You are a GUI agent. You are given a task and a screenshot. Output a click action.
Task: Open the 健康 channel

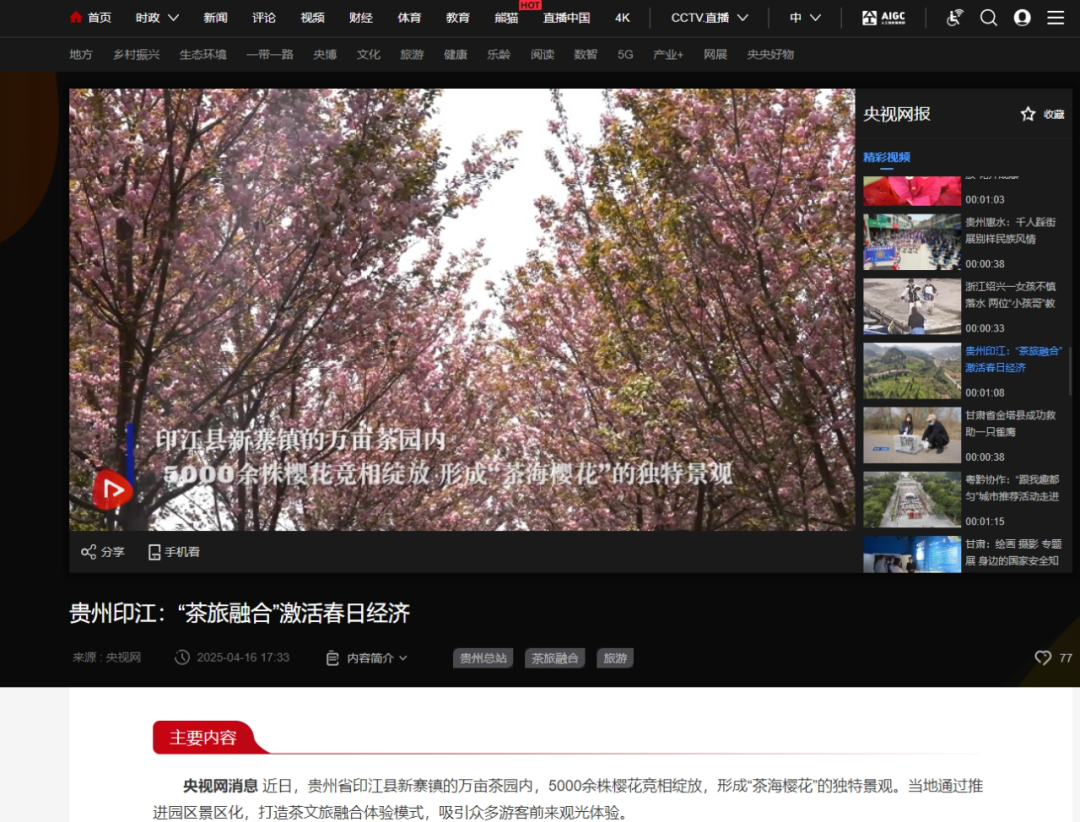click(x=455, y=54)
